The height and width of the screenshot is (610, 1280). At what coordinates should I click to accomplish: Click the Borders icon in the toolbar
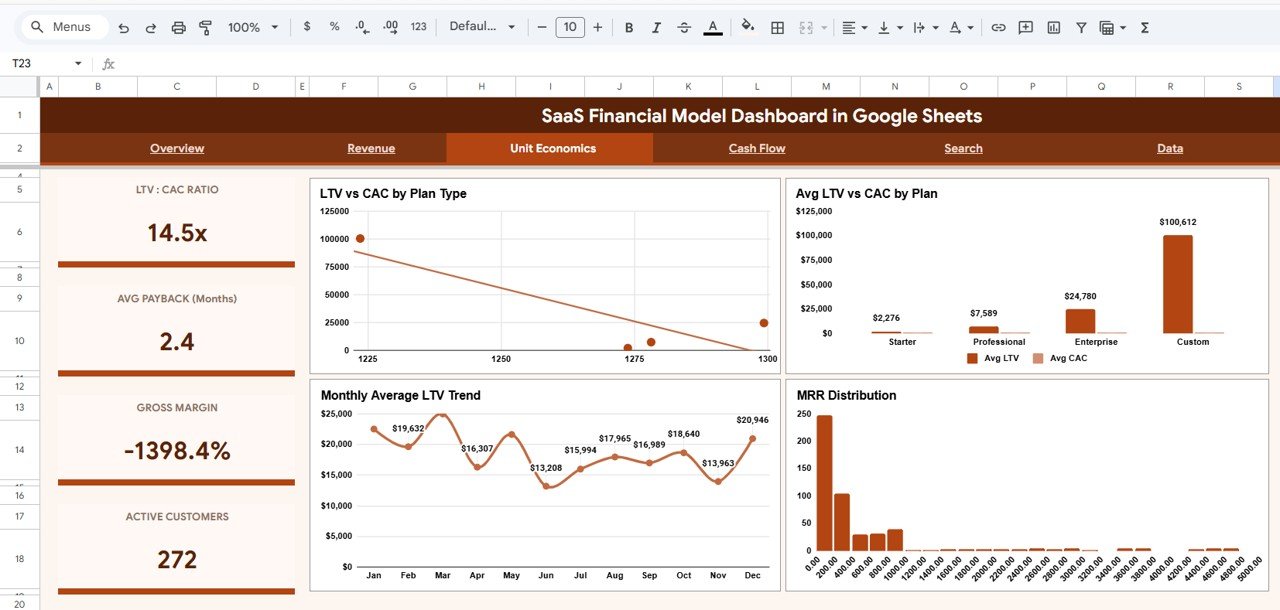(777, 27)
